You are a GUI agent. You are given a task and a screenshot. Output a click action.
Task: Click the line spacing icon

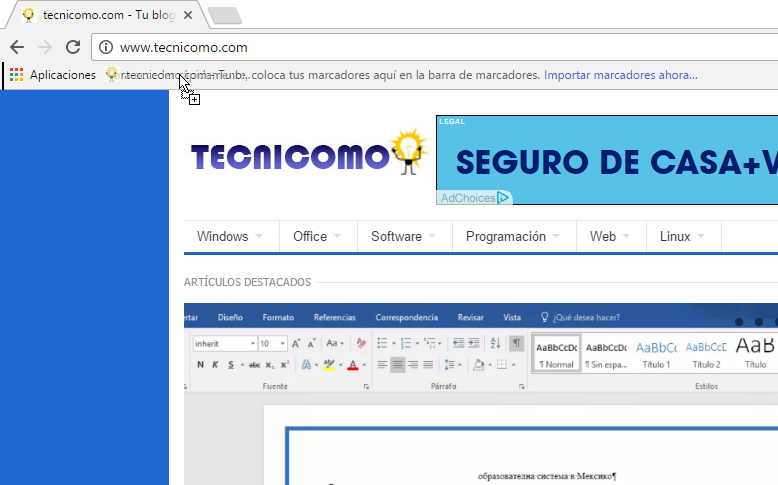pyautogui.click(x=450, y=365)
